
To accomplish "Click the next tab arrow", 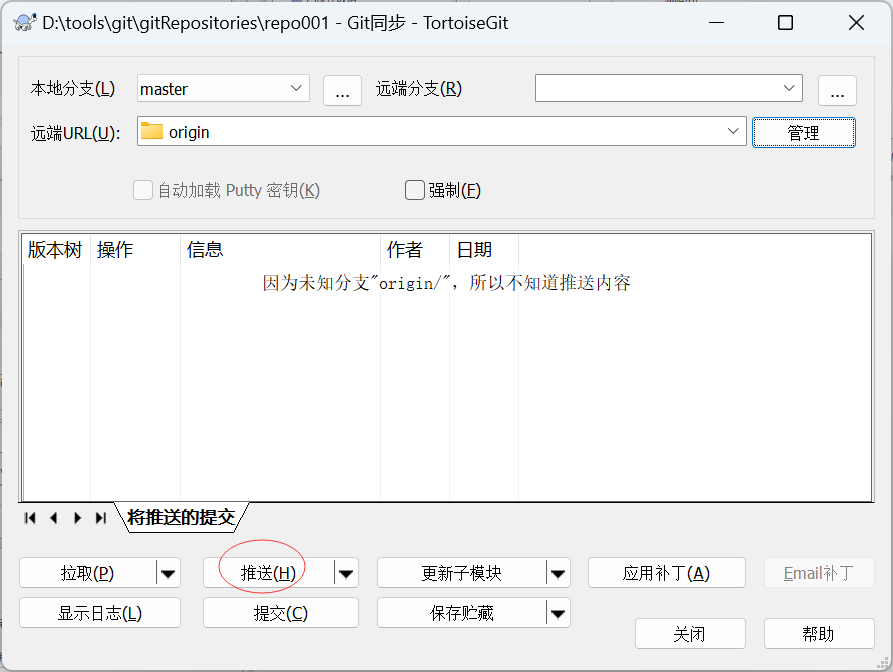I will click(x=77, y=518).
